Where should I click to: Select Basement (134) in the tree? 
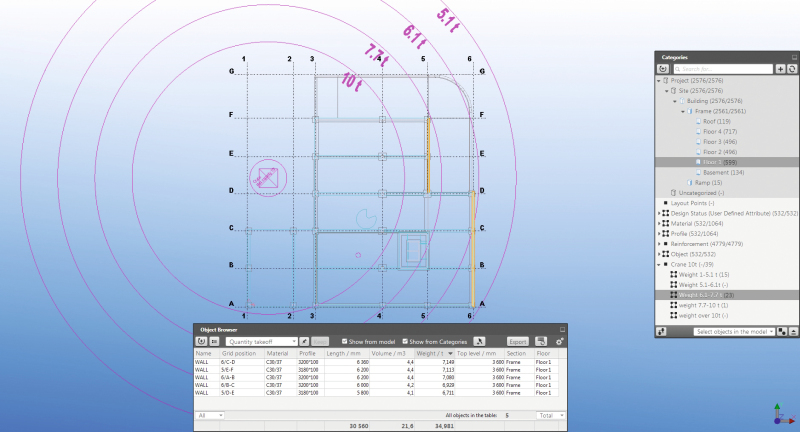click(x=723, y=172)
